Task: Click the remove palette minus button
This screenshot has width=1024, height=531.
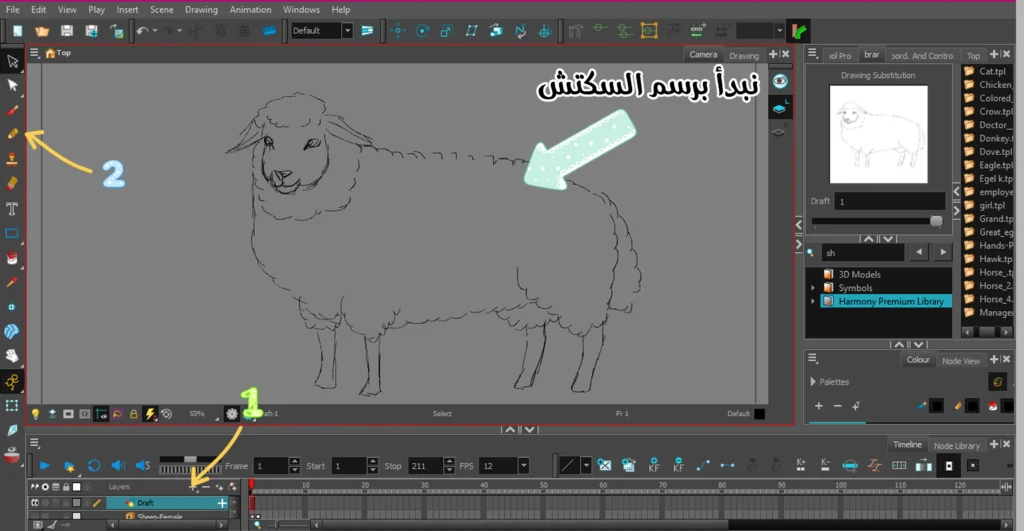Action: (x=837, y=406)
